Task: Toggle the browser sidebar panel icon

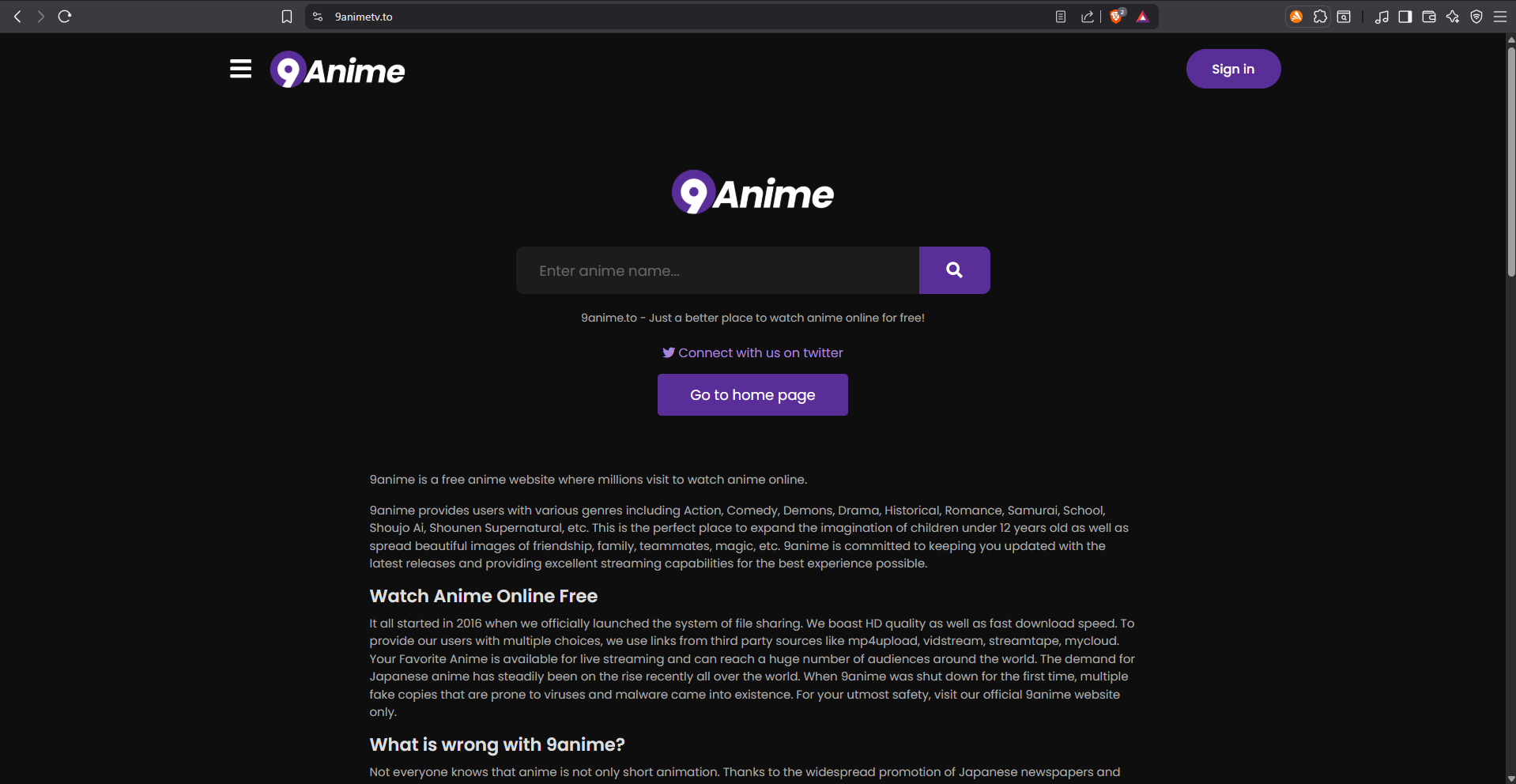Action: coord(1405,17)
